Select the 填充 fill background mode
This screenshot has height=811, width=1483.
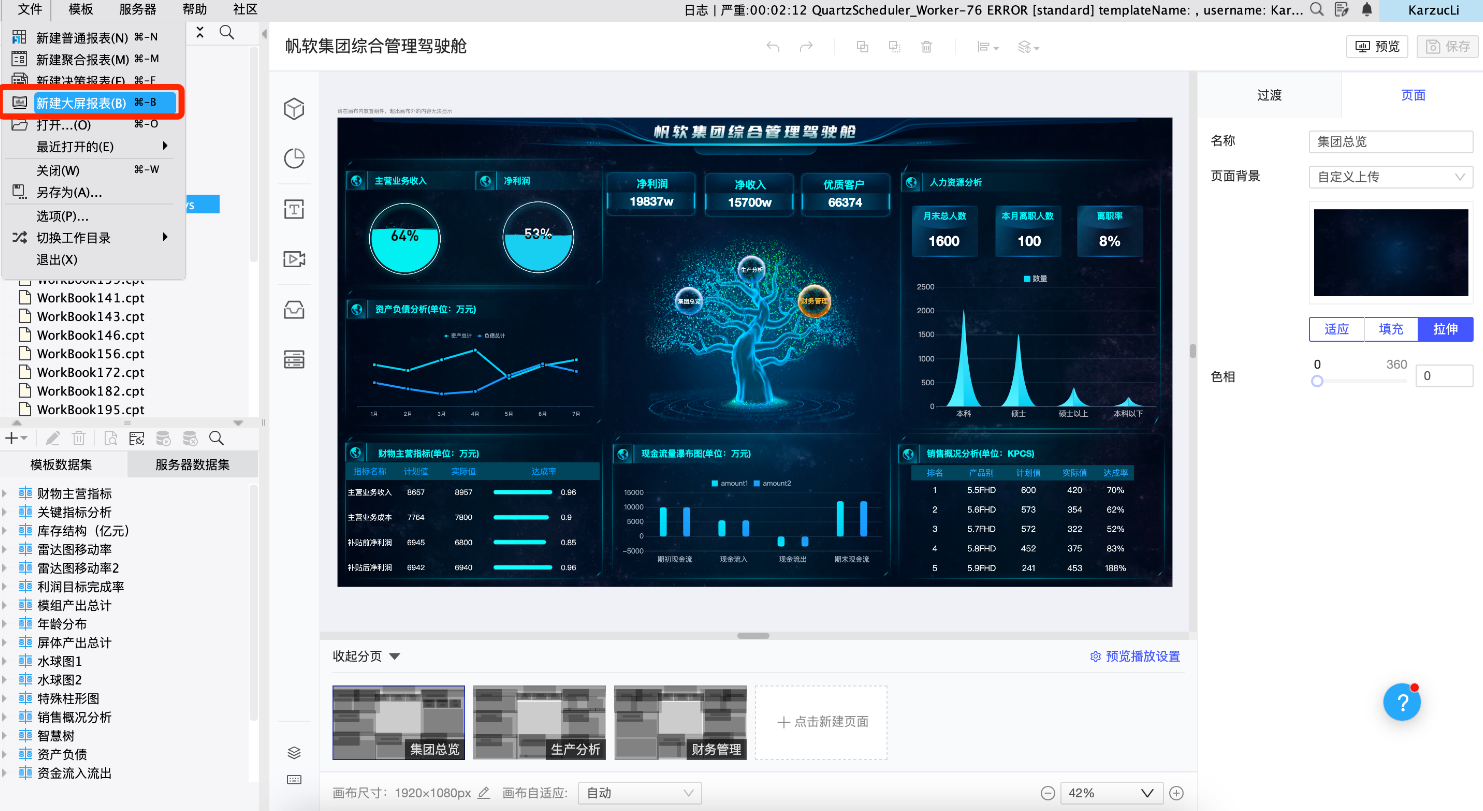pyautogui.click(x=1391, y=329)
